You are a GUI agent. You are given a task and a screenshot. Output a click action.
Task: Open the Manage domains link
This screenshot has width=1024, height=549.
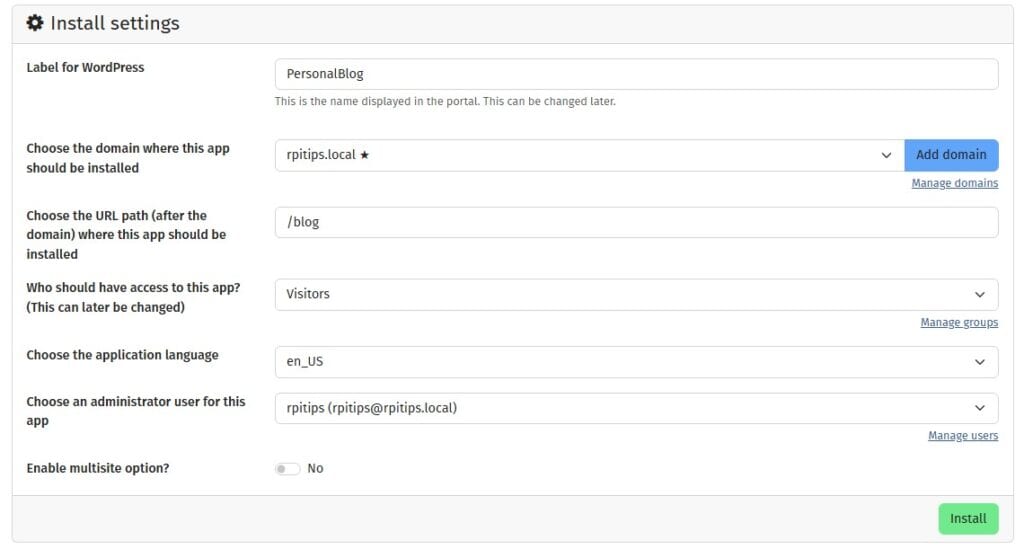click(955, 183)
